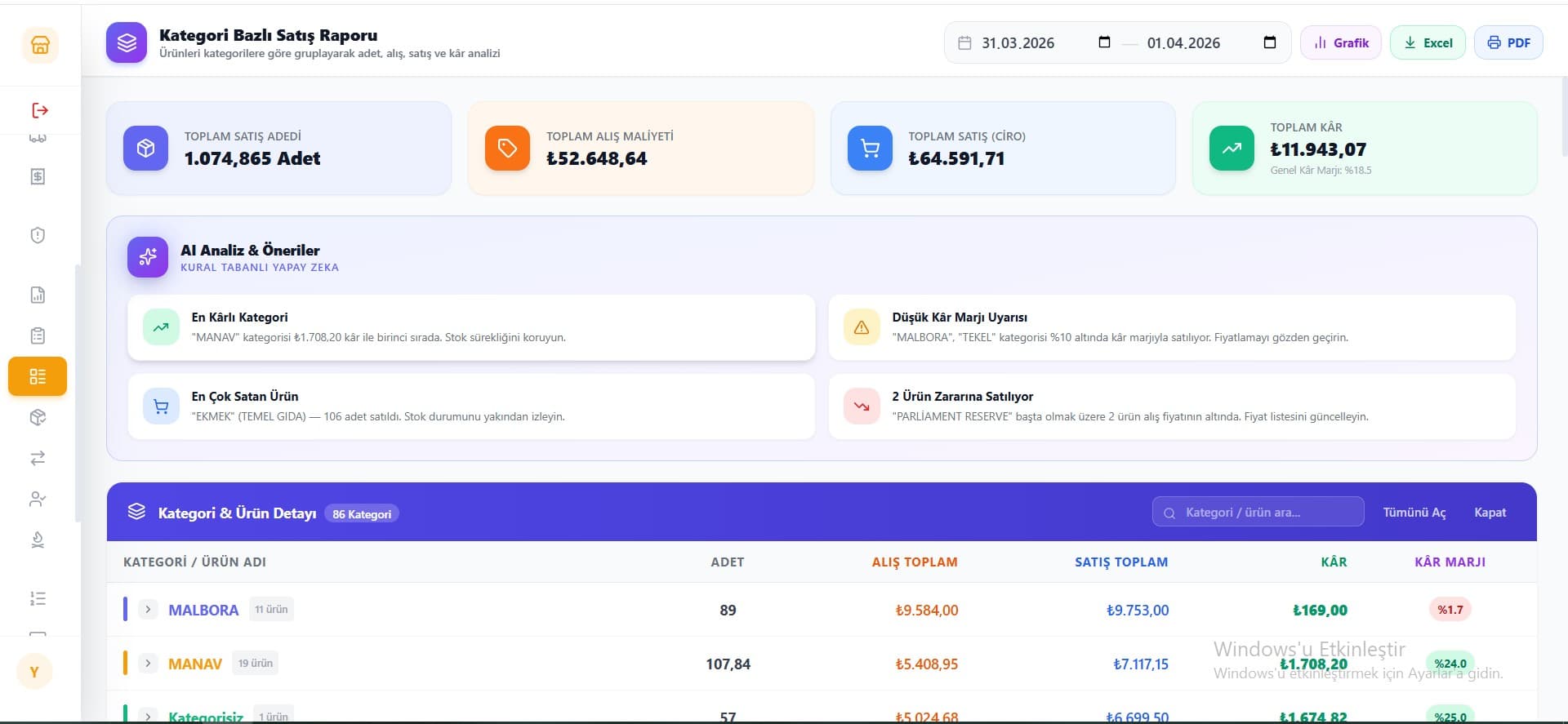Expand the MANAV category row

[148, 663]
